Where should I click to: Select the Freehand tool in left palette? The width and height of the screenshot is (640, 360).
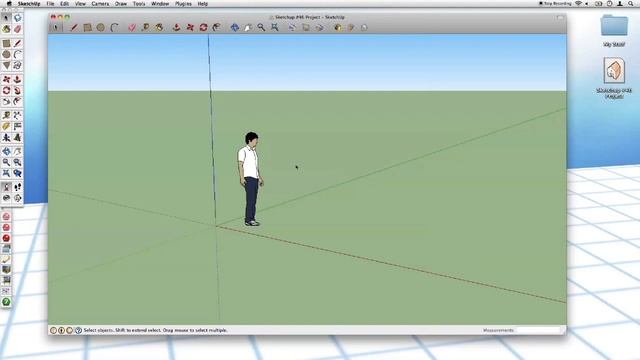coord(18,65)
